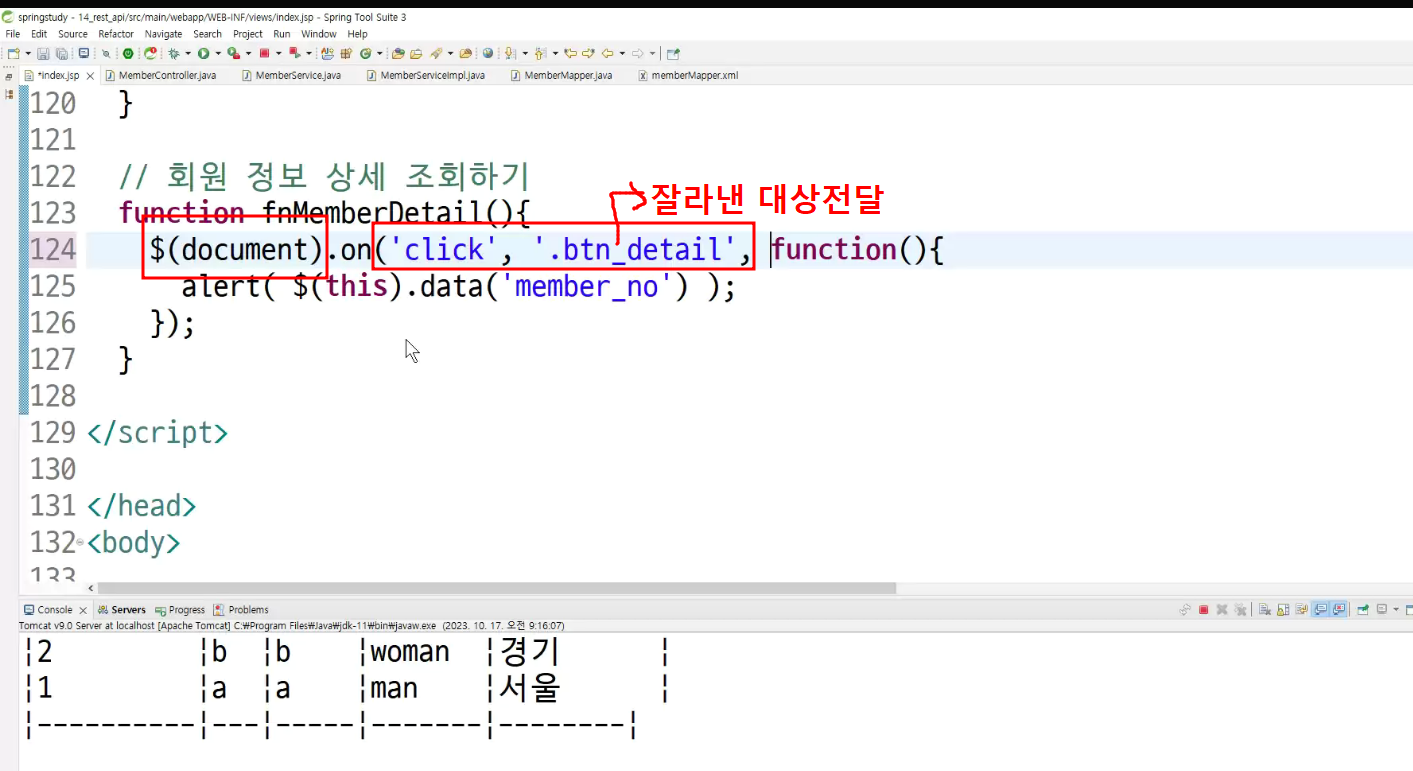Select the Progress view tab
The width and height of the screenshot is (1413, 771).
tap(180, 609)
